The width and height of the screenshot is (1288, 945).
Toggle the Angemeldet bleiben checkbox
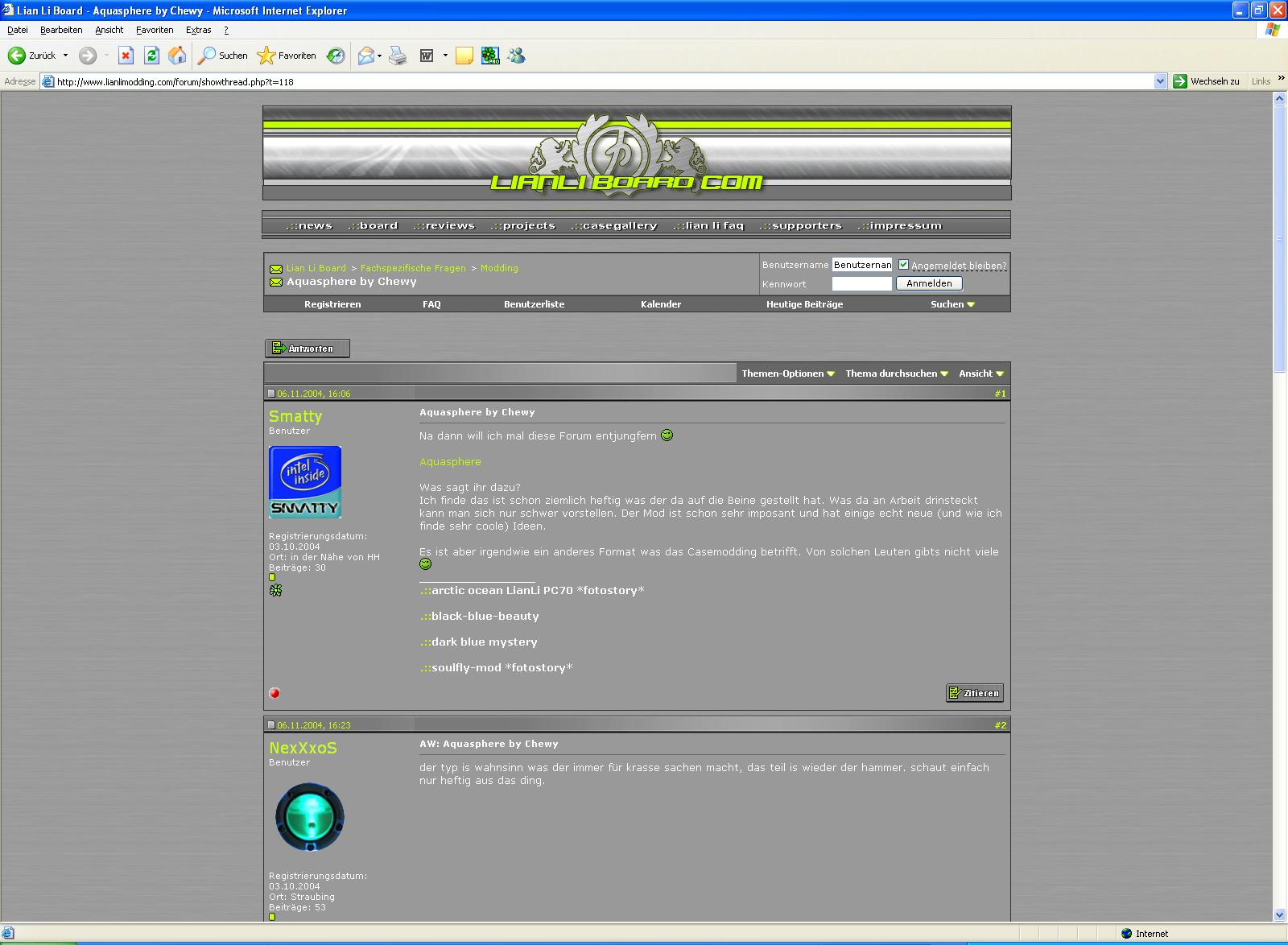[903, 265]
